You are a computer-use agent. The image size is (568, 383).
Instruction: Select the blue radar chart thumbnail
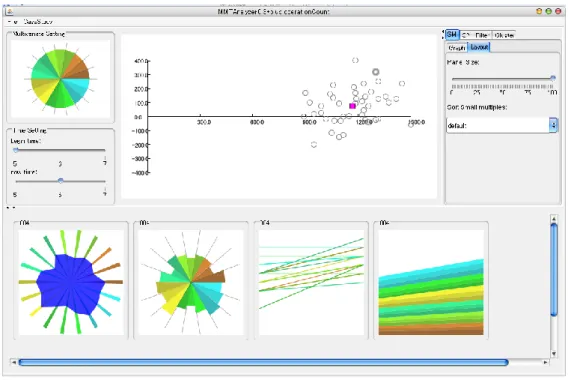pos(71,282)
